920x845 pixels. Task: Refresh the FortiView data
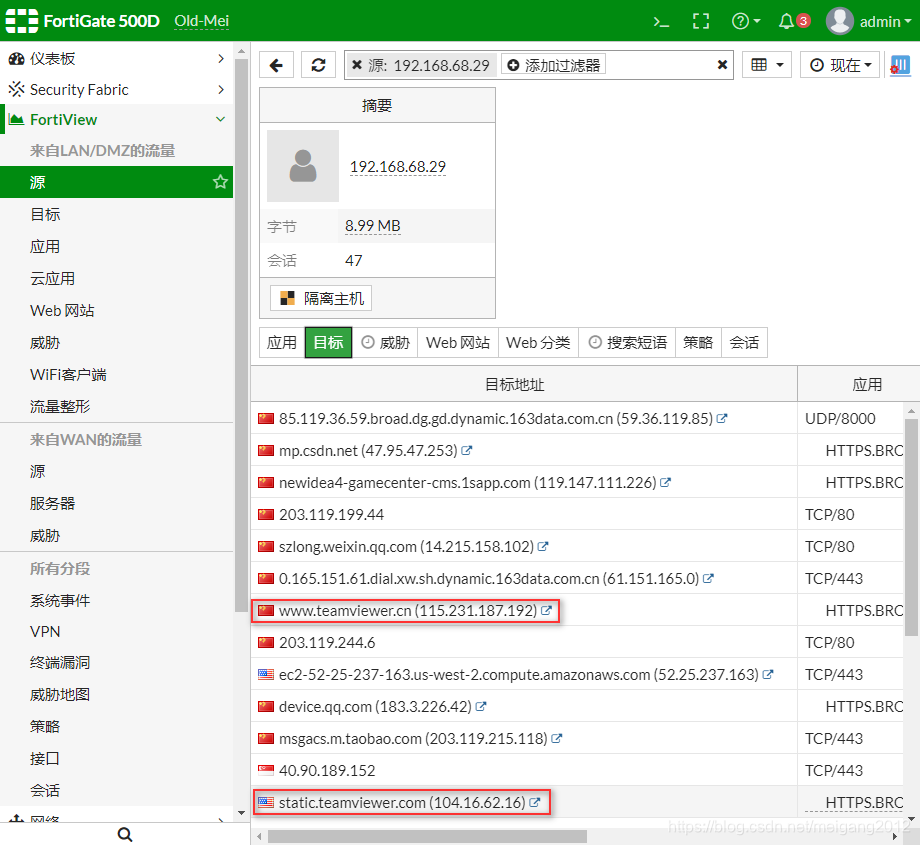point(319,65)
